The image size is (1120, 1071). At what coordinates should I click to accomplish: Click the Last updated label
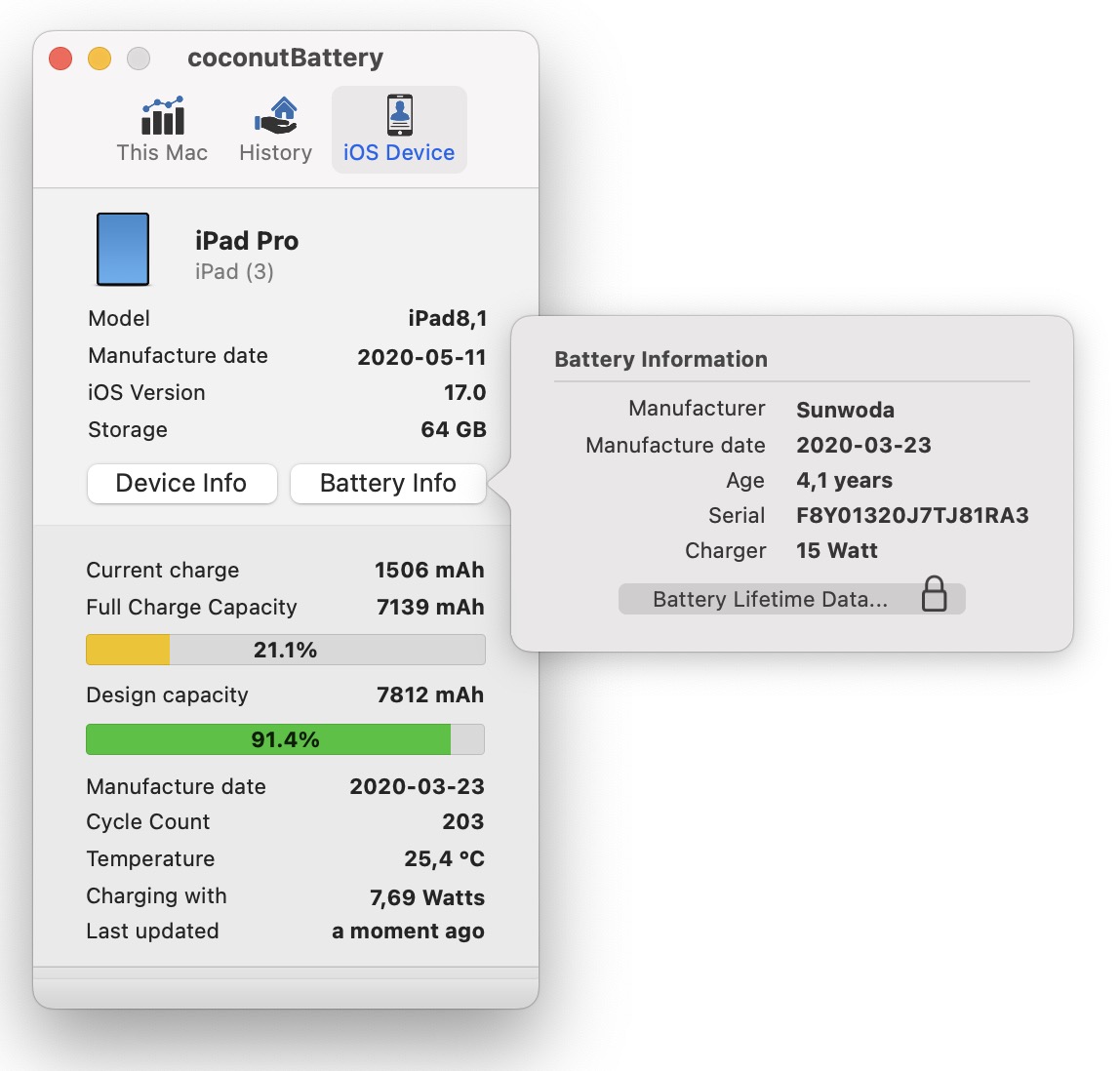click(153, 932)
